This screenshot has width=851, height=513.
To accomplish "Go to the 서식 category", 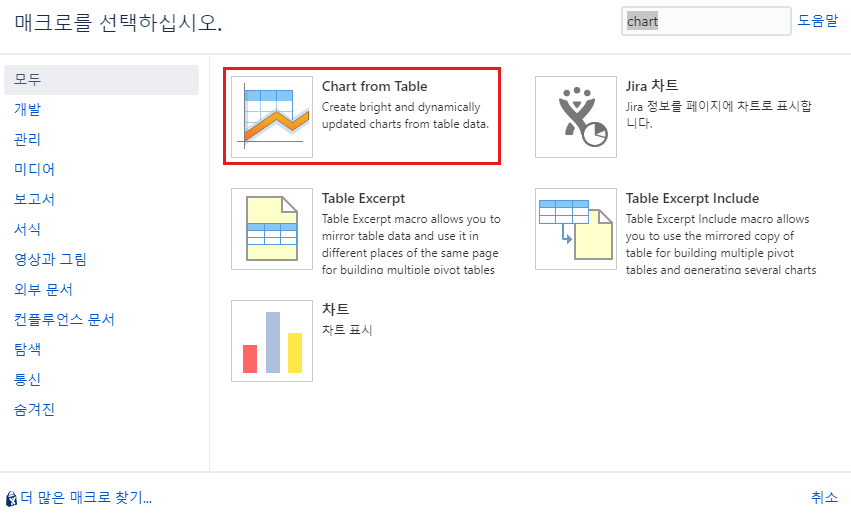I will click(x=28, y=229).
